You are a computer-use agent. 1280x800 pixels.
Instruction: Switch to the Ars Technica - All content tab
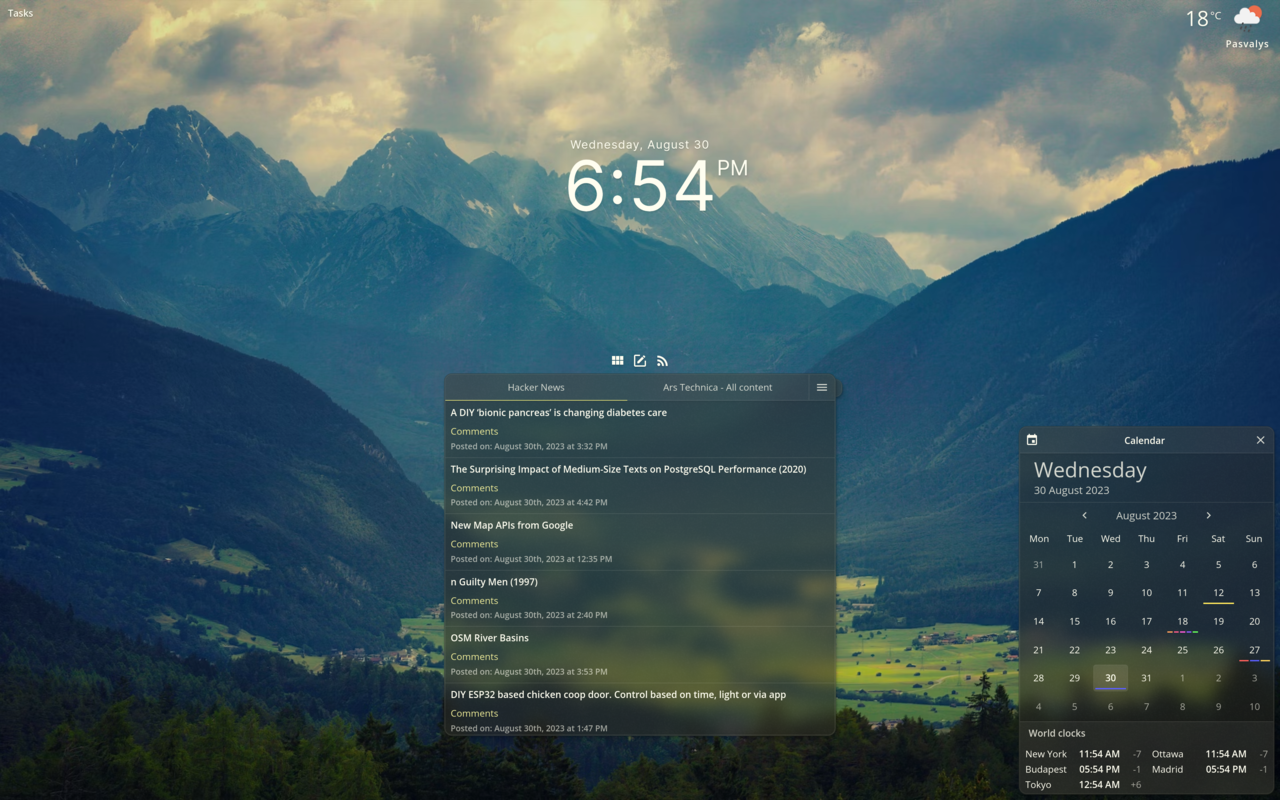click(717, 387)
